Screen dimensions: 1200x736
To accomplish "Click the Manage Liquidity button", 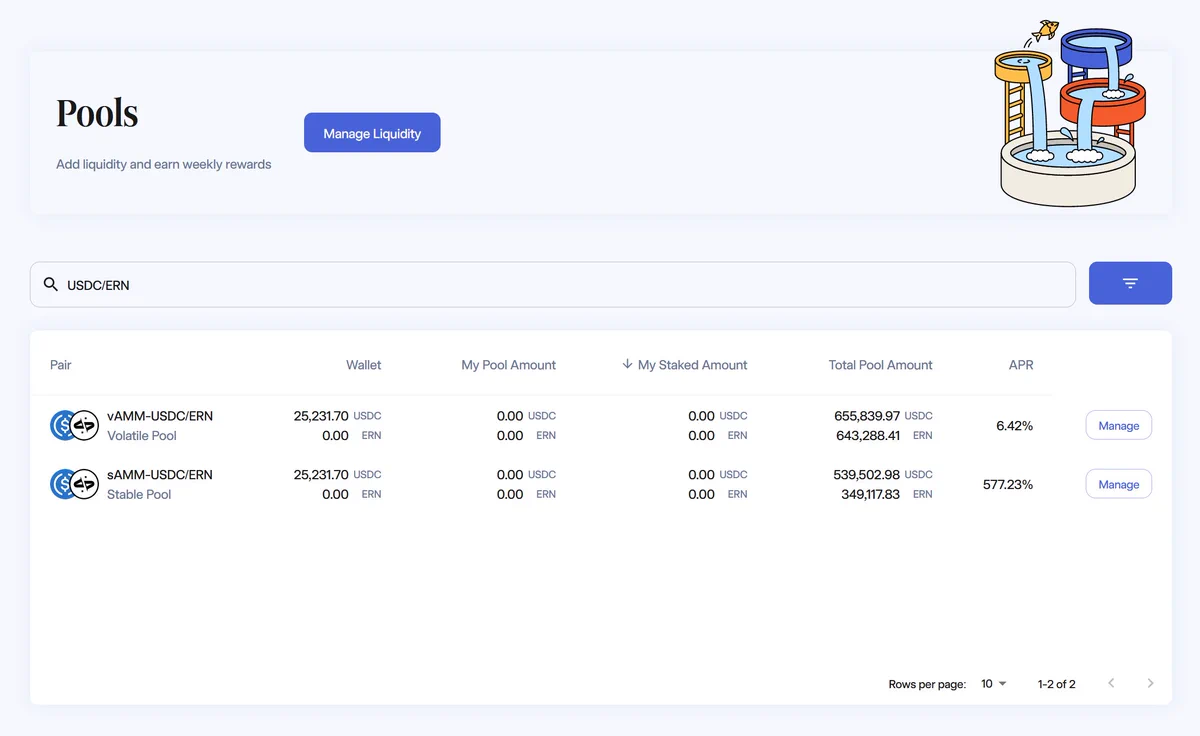I will 372,133.
